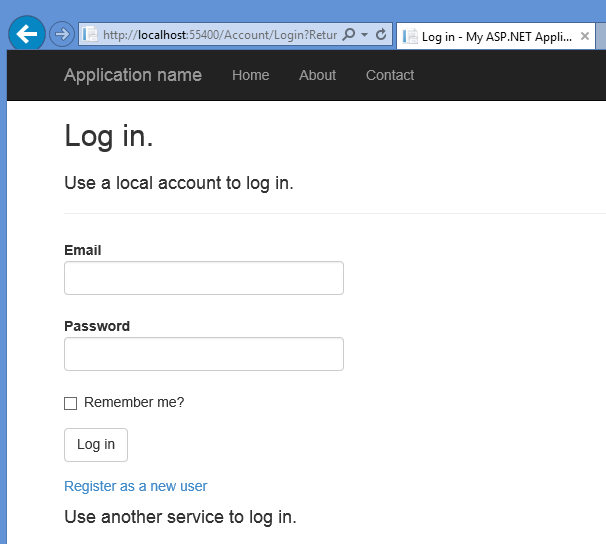606x544 pixels.
Task: Select the 'Log in - My ASP.NET' tab
Action: click(x=495, y=37)
